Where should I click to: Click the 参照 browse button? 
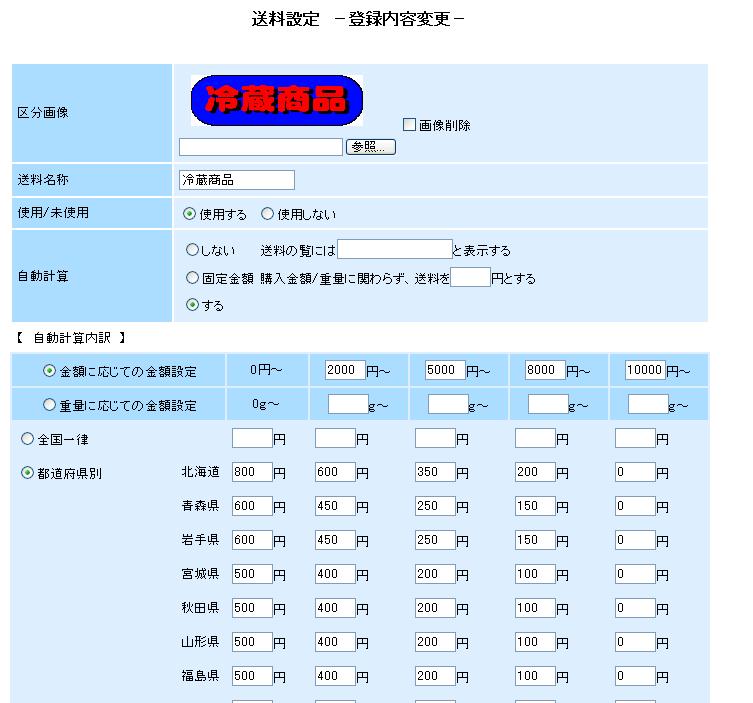click(x=371, y=147)
